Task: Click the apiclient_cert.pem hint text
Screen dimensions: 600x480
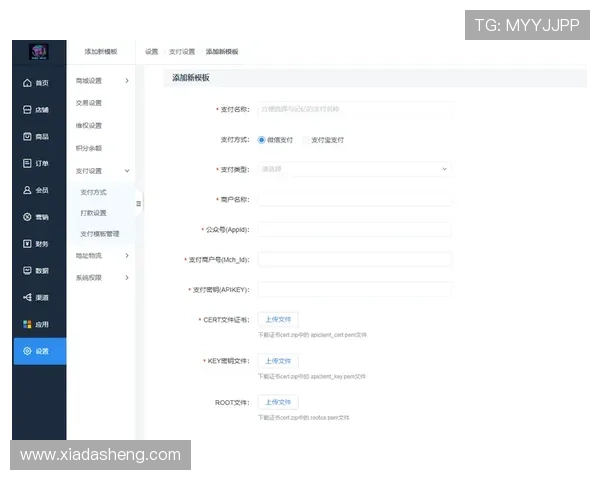Action: point(312,335)
